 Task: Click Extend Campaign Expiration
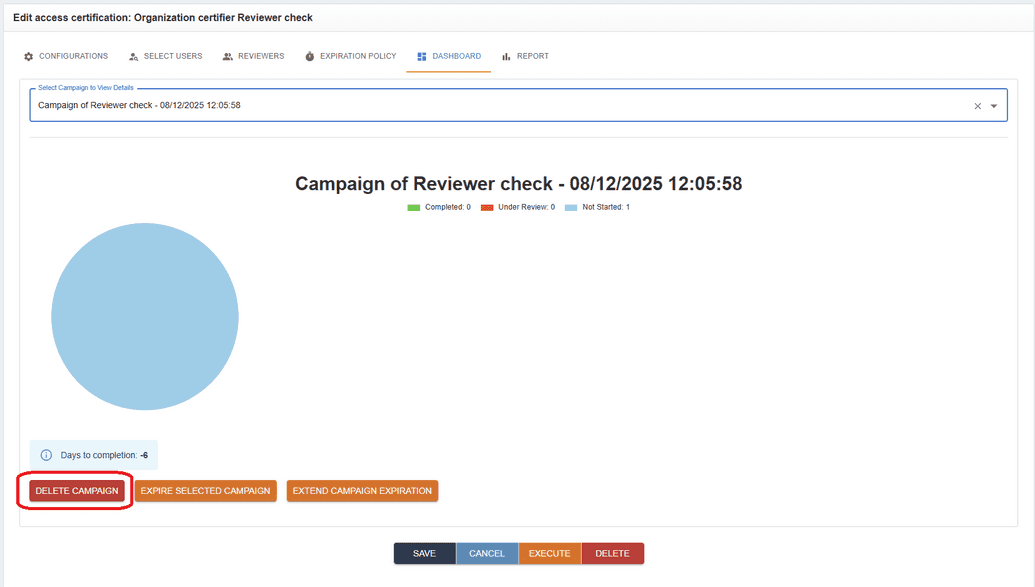(x=363, y=491)
